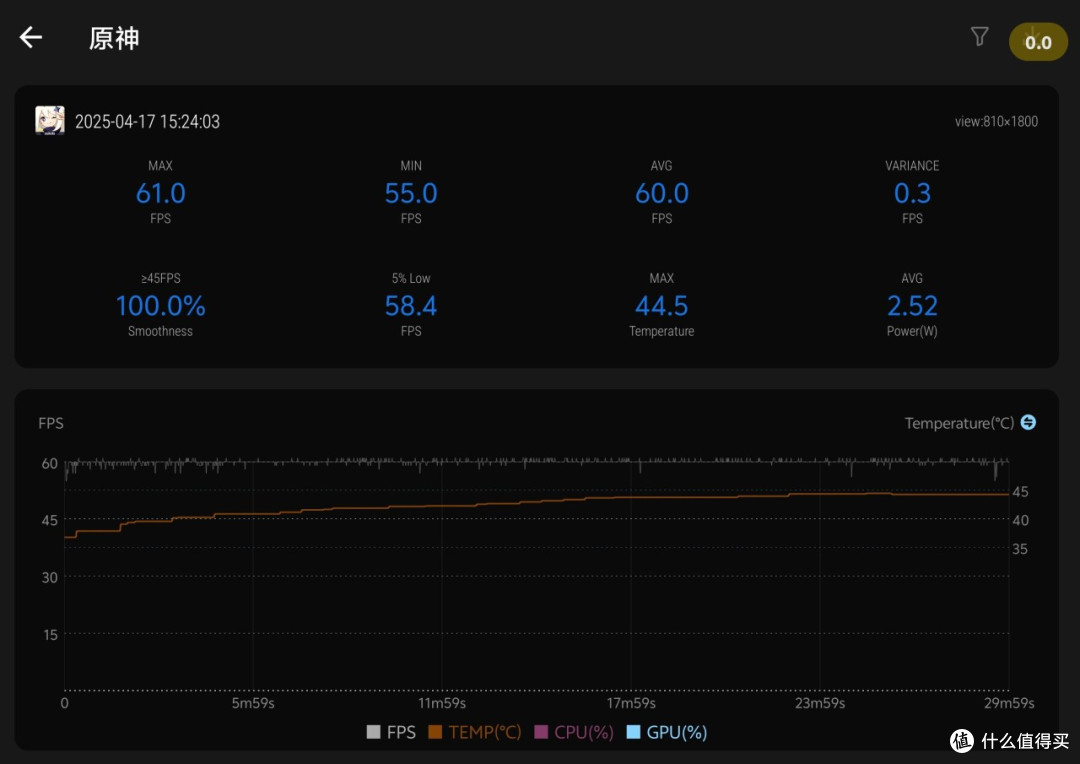Toggle TEMP(°C) legend series
1080x764 pixels.
tap(475, 732)
